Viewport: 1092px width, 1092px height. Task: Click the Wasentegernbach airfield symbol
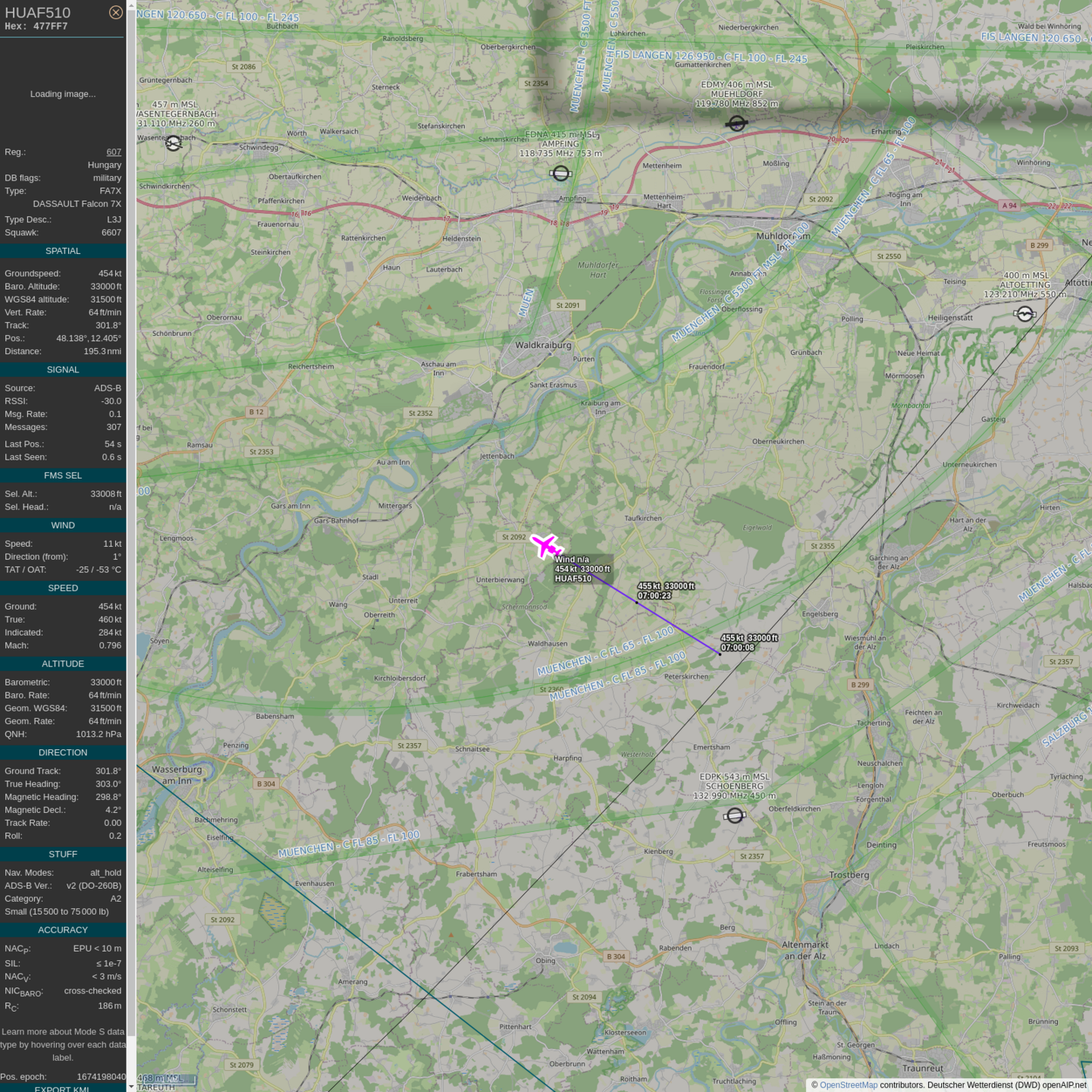pos(174,143)
